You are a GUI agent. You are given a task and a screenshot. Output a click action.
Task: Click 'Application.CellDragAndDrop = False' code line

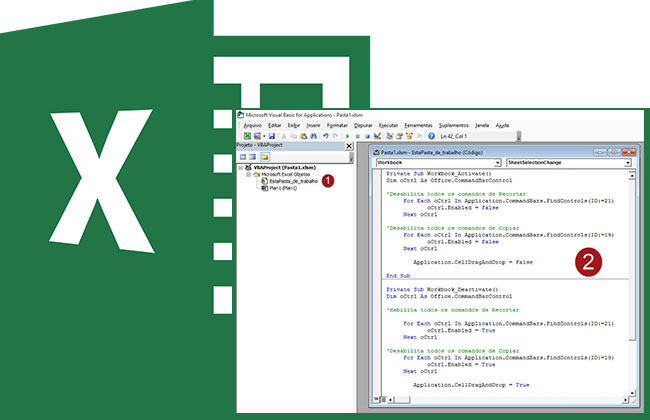click(x=473, y=262)
